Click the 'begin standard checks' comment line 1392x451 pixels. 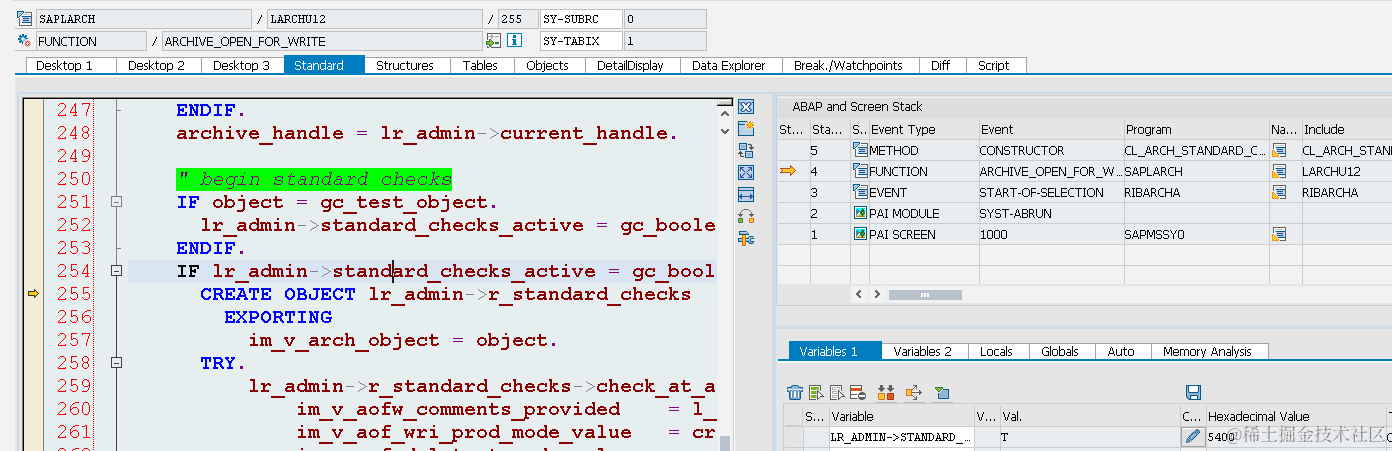click(314, 179)
